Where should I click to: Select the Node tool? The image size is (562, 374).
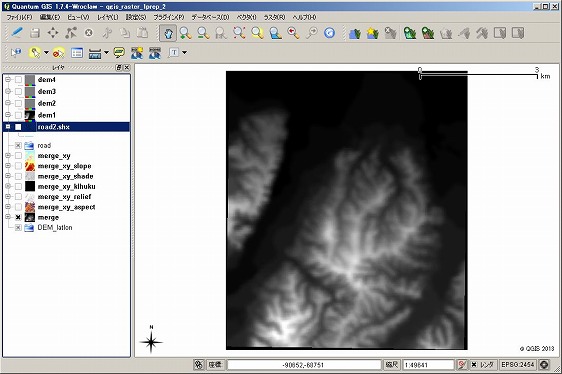[71, 33]
